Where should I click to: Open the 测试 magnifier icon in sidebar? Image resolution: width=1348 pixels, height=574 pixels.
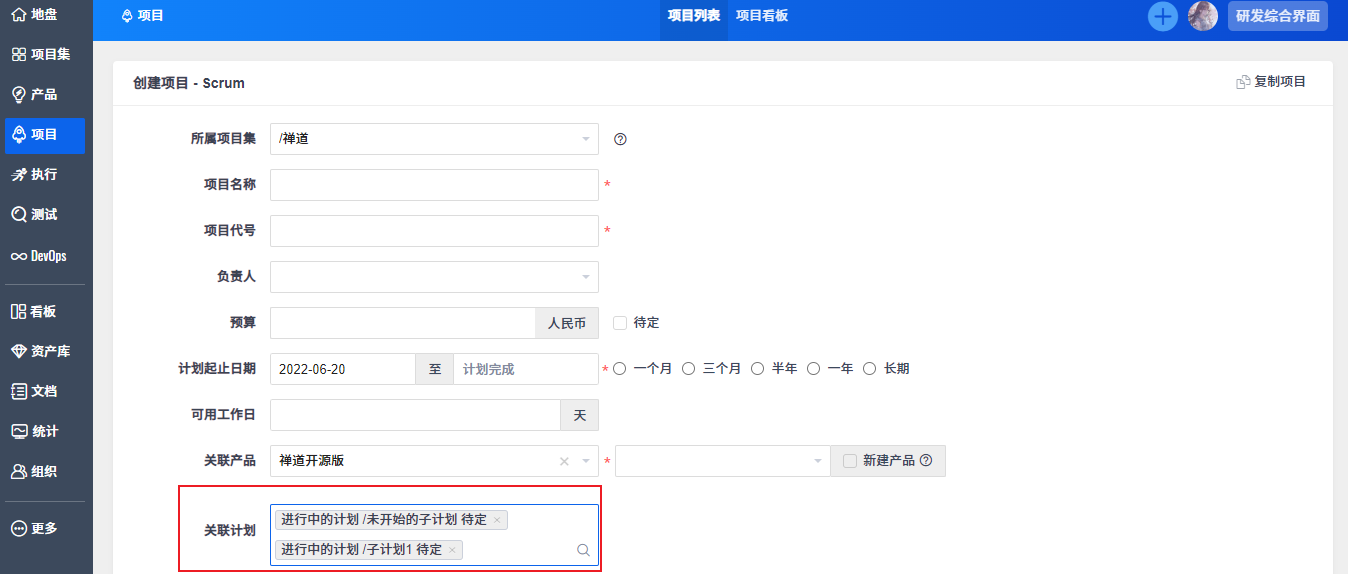tap(18, 214)
